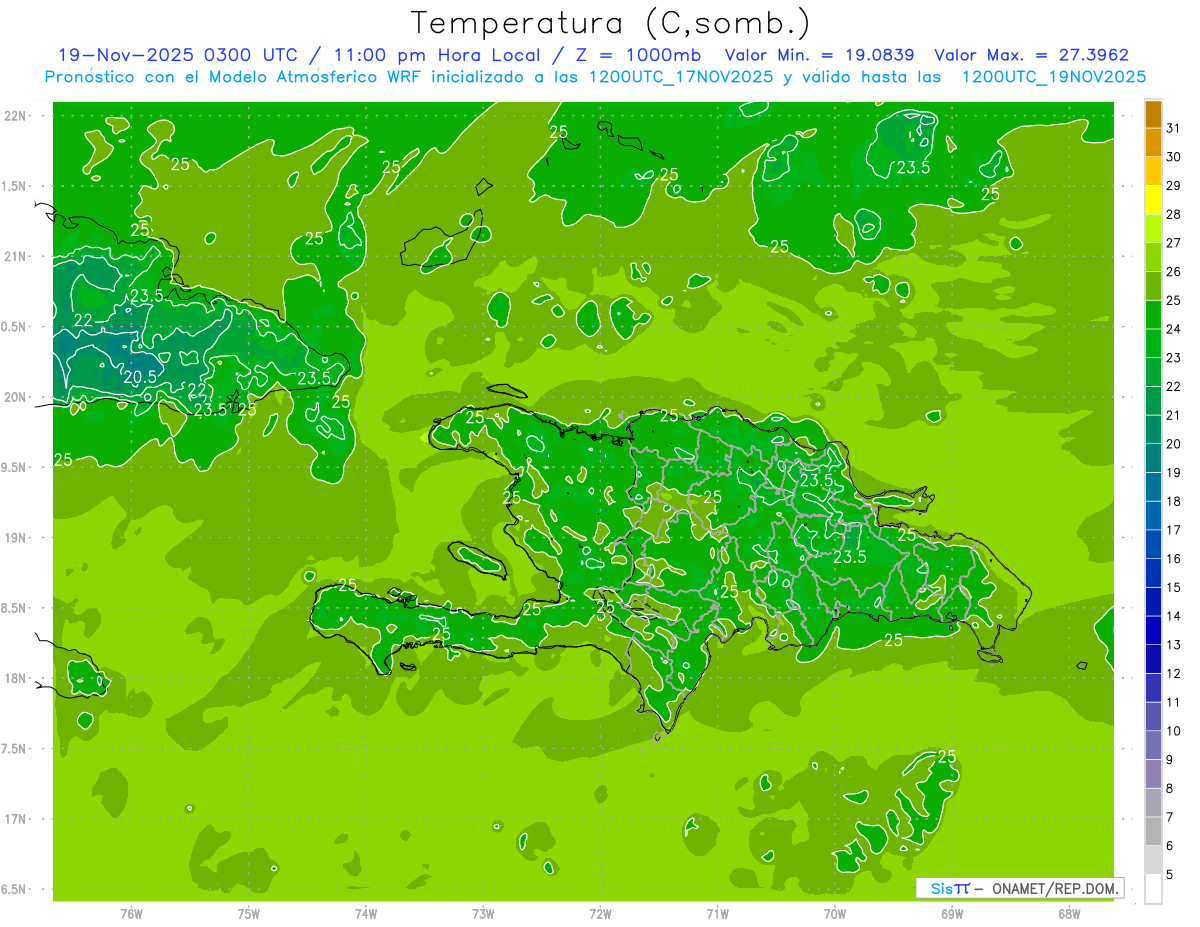
Task: Click the '21N' latitude axis label
Action: click(x=14, y=256)
